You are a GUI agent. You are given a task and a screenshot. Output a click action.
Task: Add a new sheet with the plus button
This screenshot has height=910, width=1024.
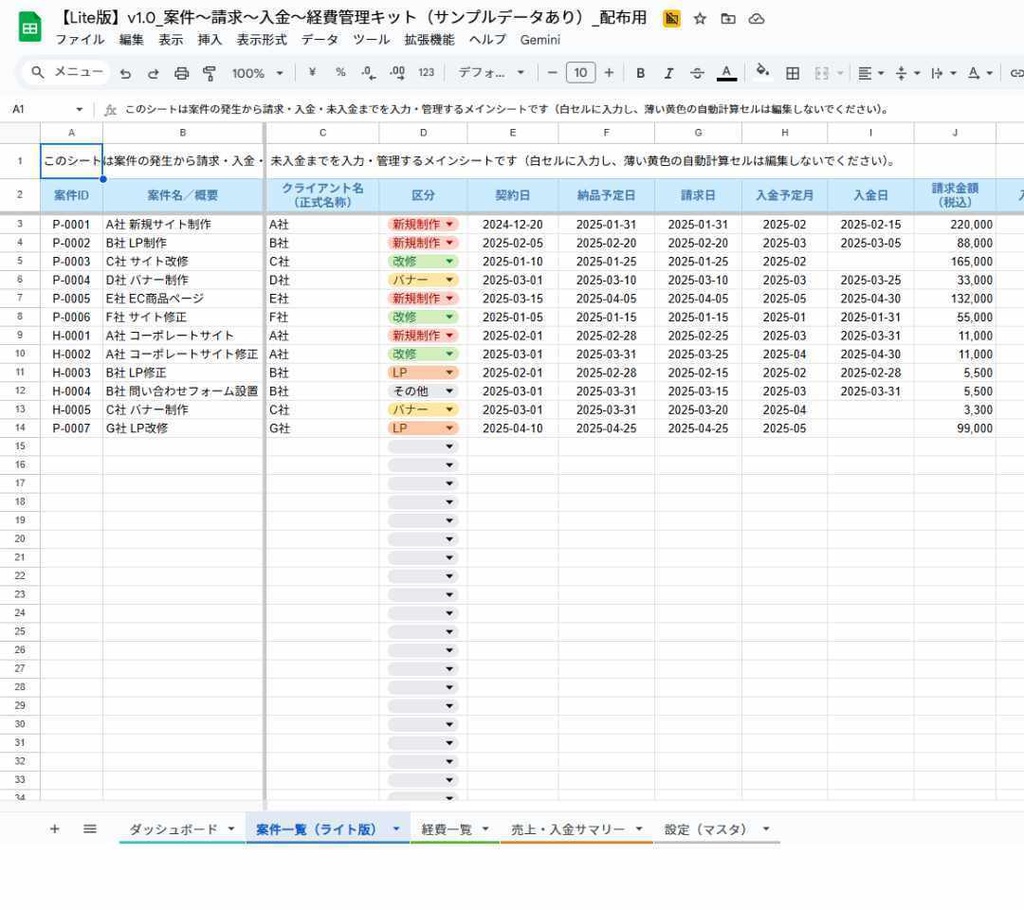pos(55,829)
